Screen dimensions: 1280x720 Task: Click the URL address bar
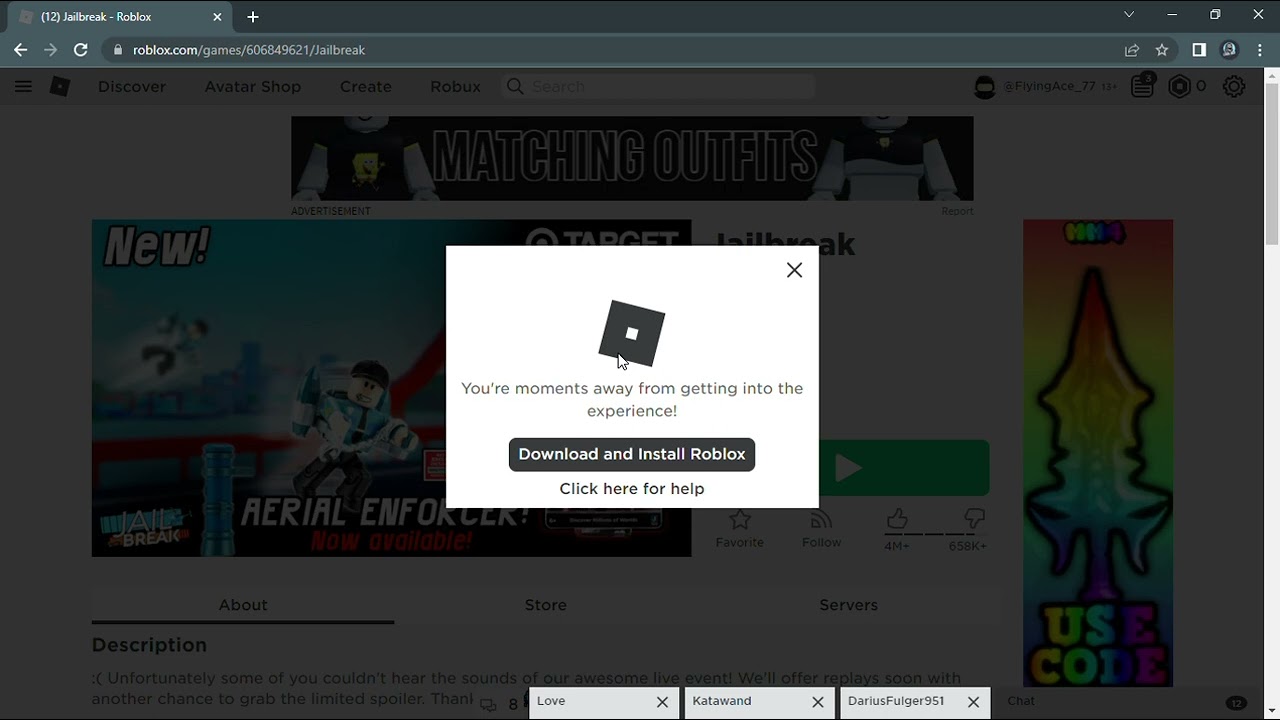pyautogui.click(x=610, y=50)
